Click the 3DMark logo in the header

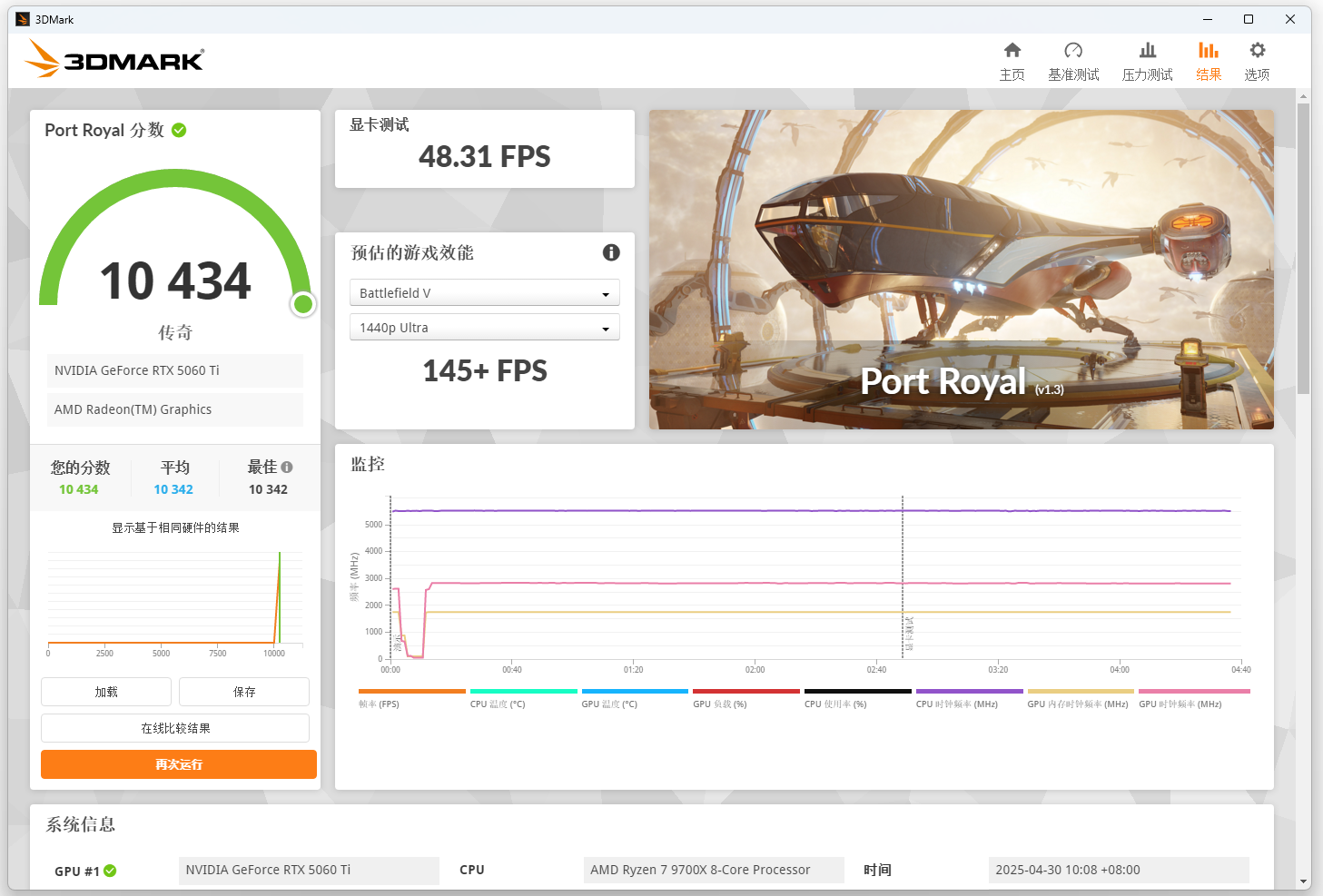[x=114, y=59]
